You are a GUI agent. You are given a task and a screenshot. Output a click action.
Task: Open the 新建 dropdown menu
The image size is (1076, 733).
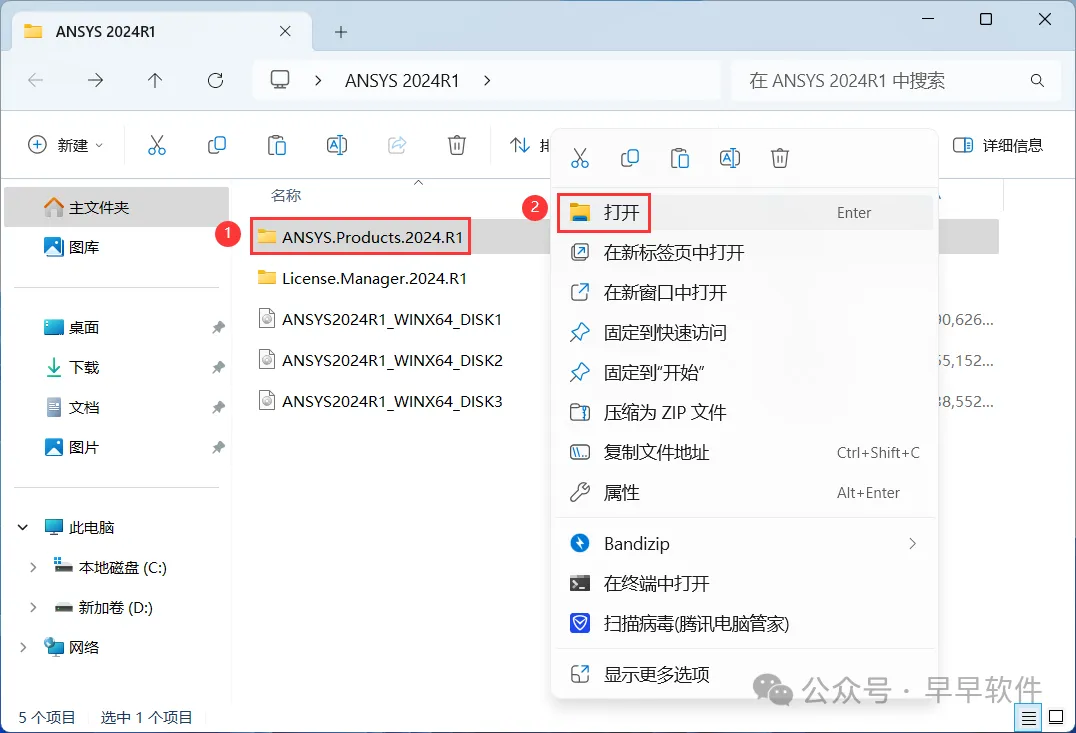coord(65,145)
